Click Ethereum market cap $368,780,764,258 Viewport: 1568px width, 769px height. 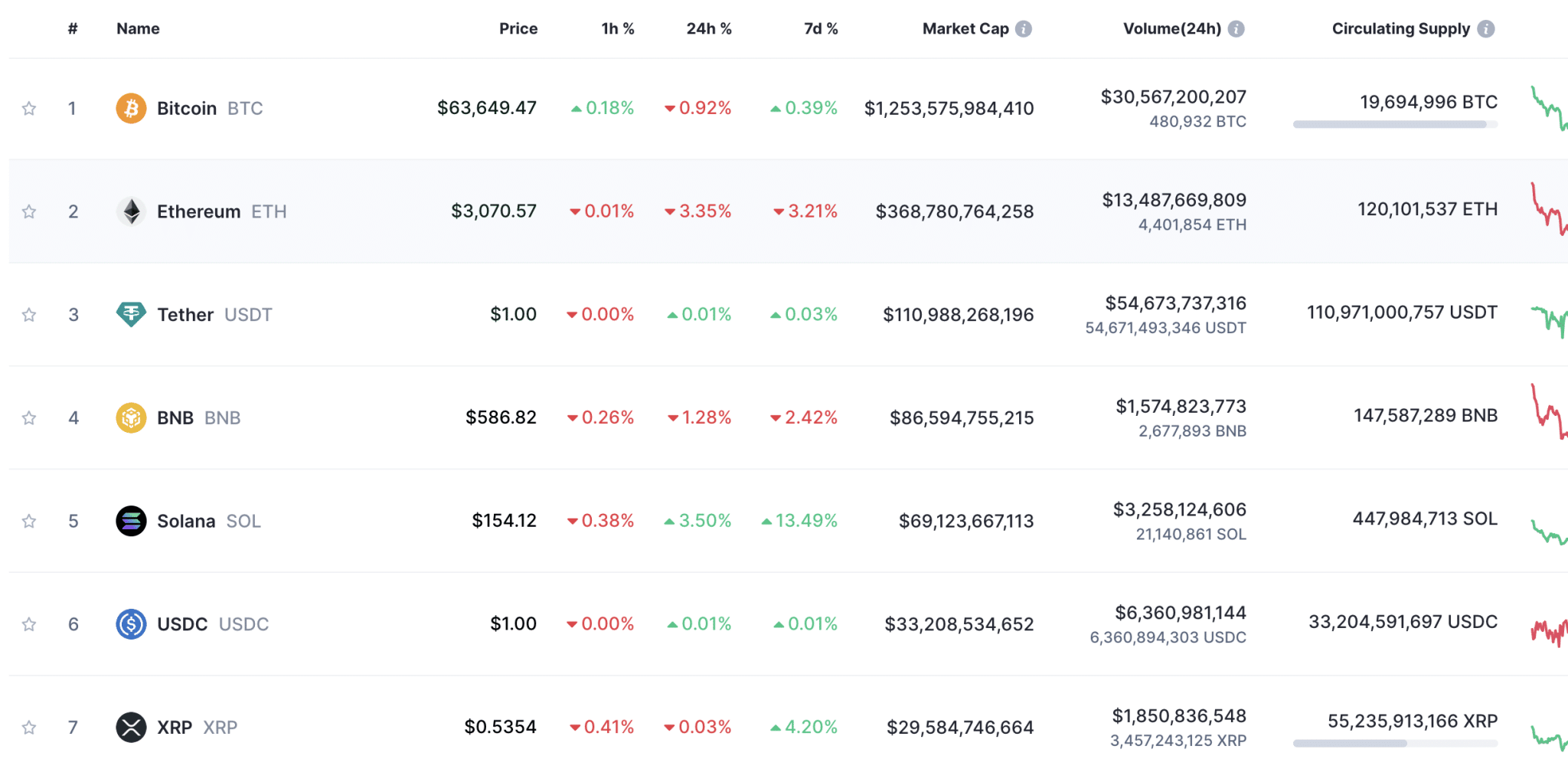(x=955, y=211)
